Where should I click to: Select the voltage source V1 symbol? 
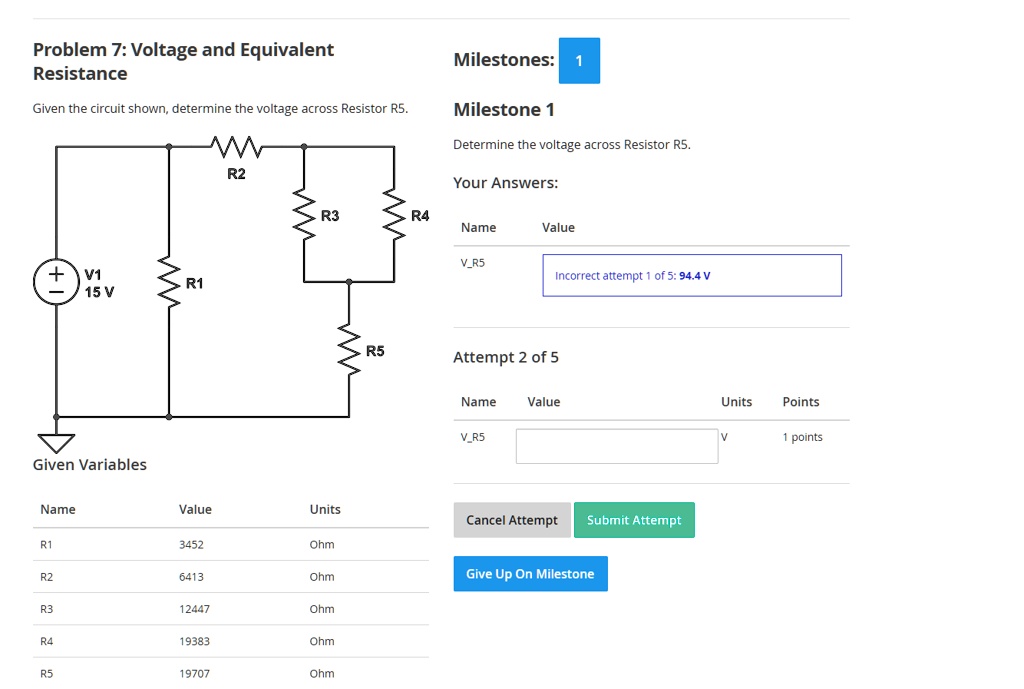tap(56, 281)
